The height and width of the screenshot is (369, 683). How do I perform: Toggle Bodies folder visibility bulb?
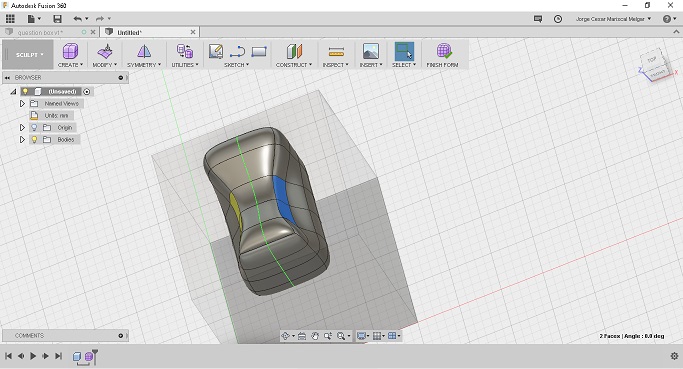tap(34, 139)
